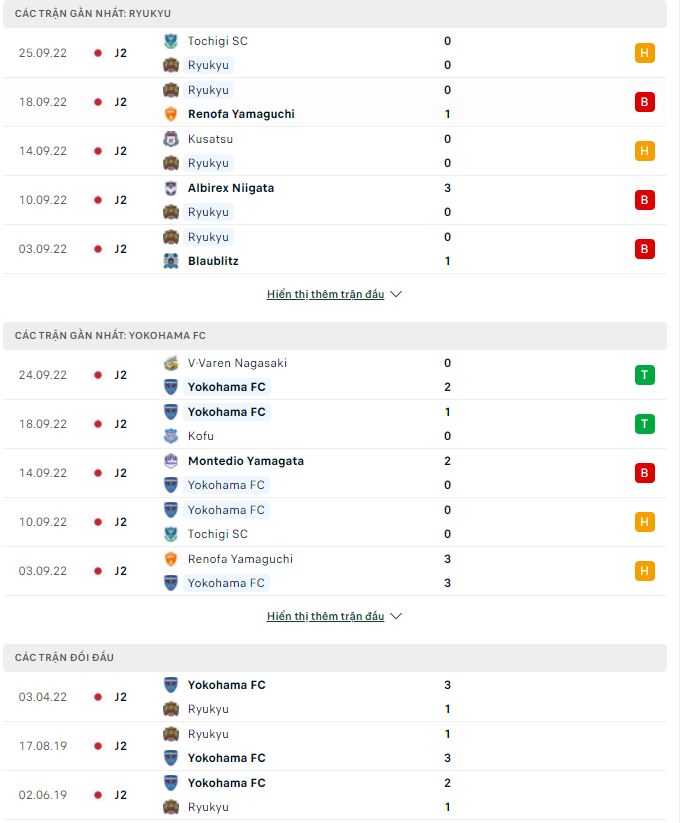Click the orange H badge for Kusatsu match

pos(645,151)
